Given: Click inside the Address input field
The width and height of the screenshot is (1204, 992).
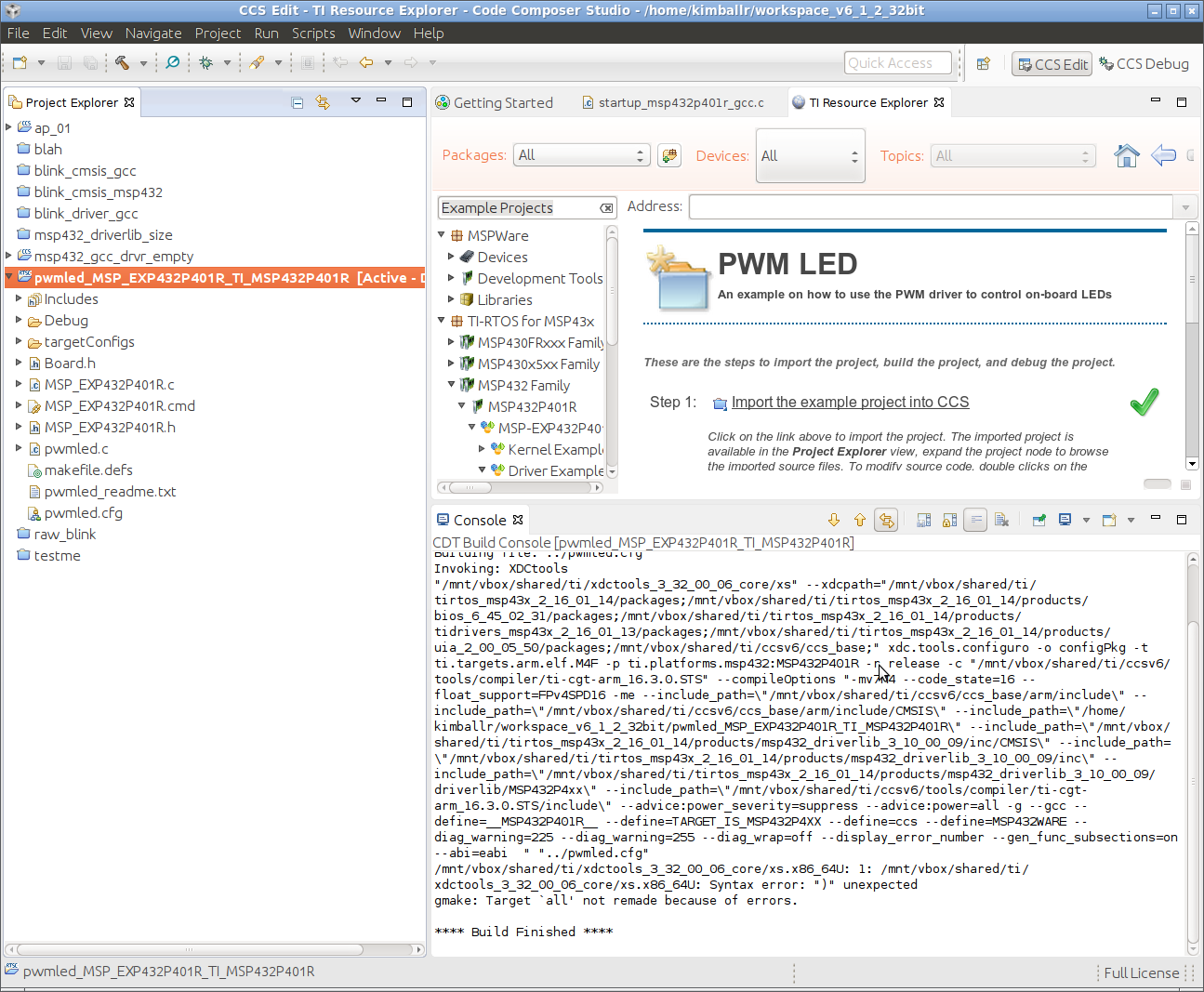Looking at the screenshot, I should point(931,207).
